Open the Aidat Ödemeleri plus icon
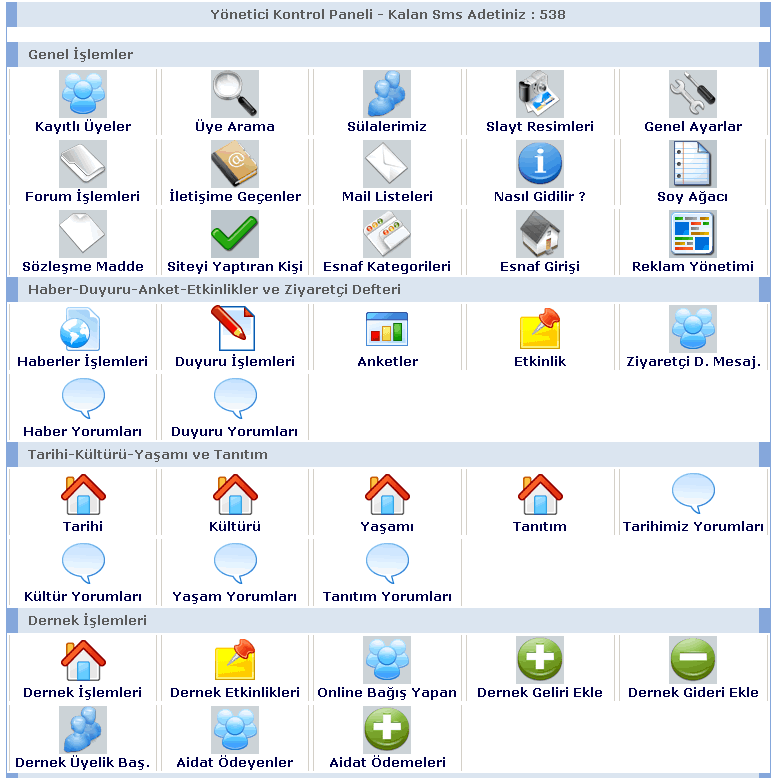This screenshot has height=778, width=775. click(x=387, y=730)
